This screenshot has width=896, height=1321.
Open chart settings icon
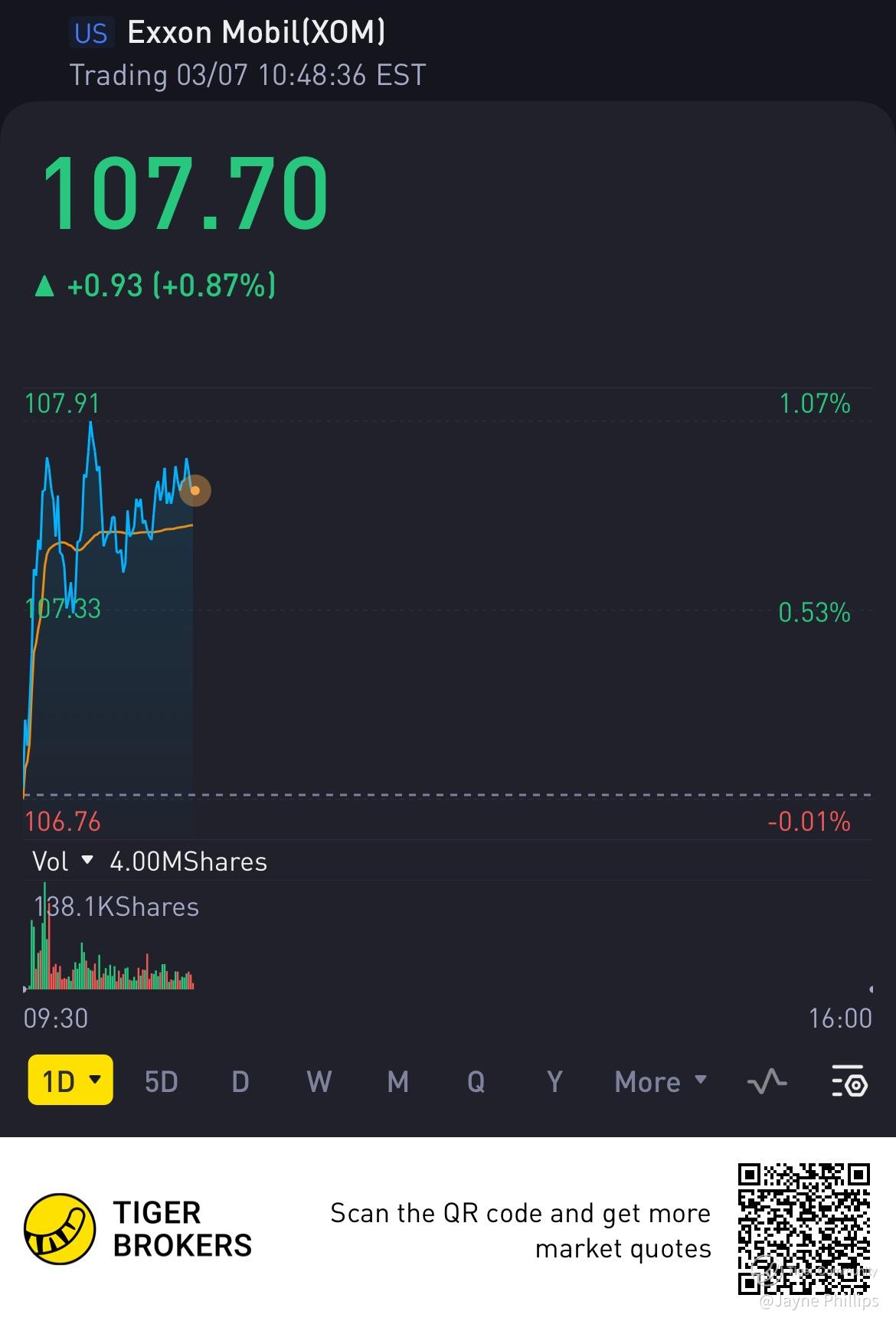click(849, 1081)
